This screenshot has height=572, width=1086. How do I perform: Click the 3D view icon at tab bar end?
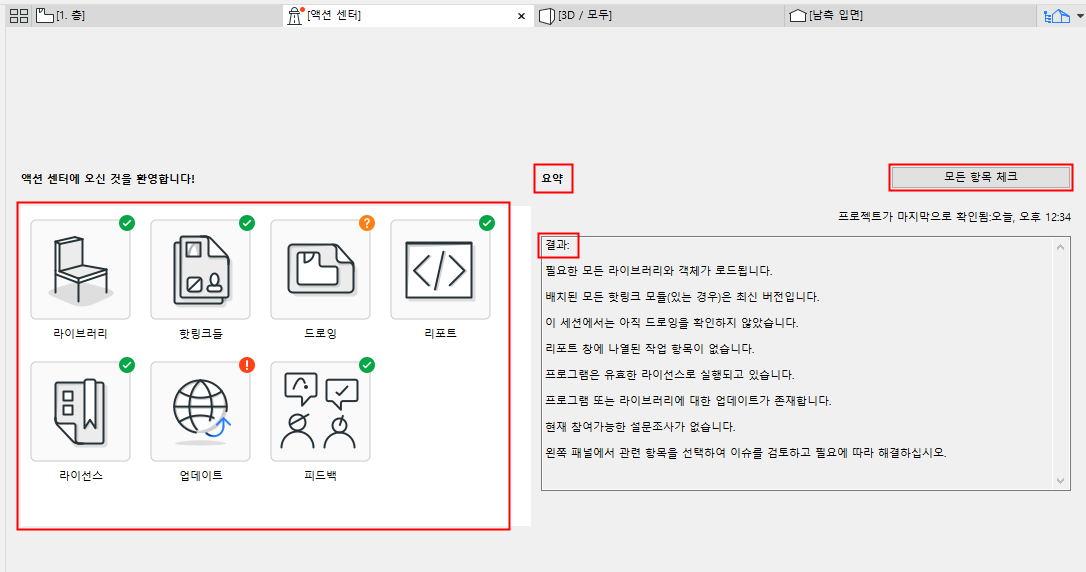point(1057,15)
